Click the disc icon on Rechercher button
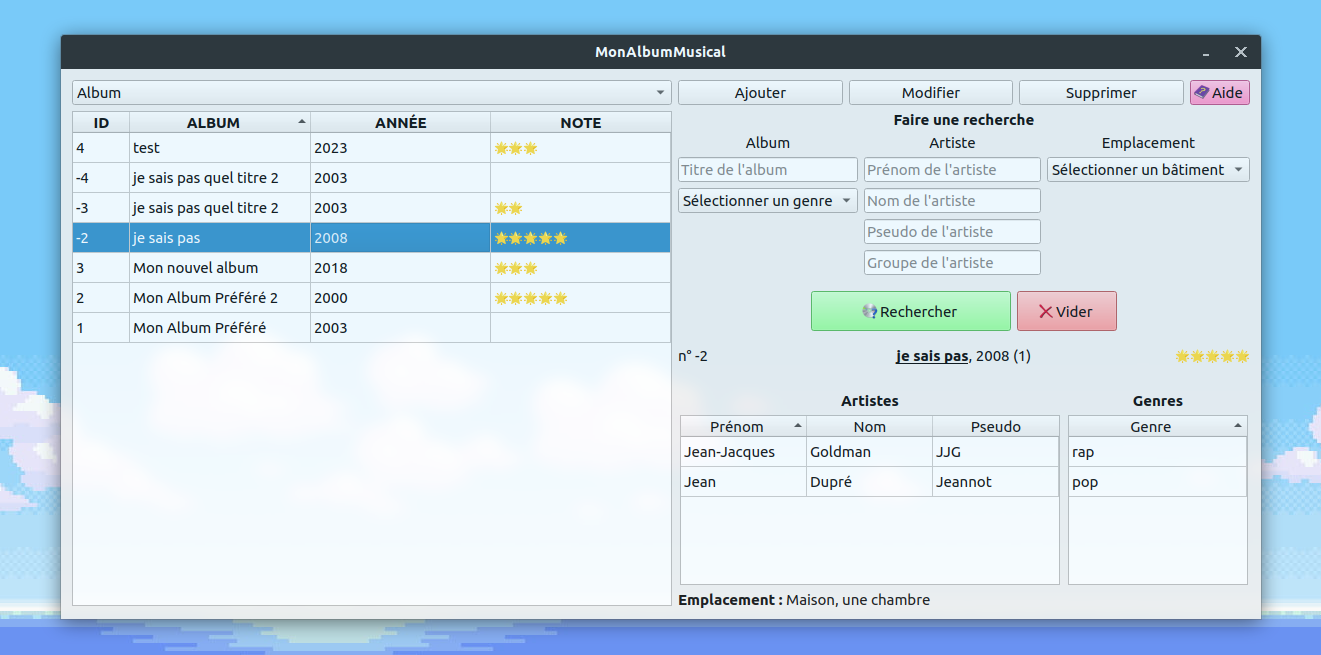 coord(870,311)
